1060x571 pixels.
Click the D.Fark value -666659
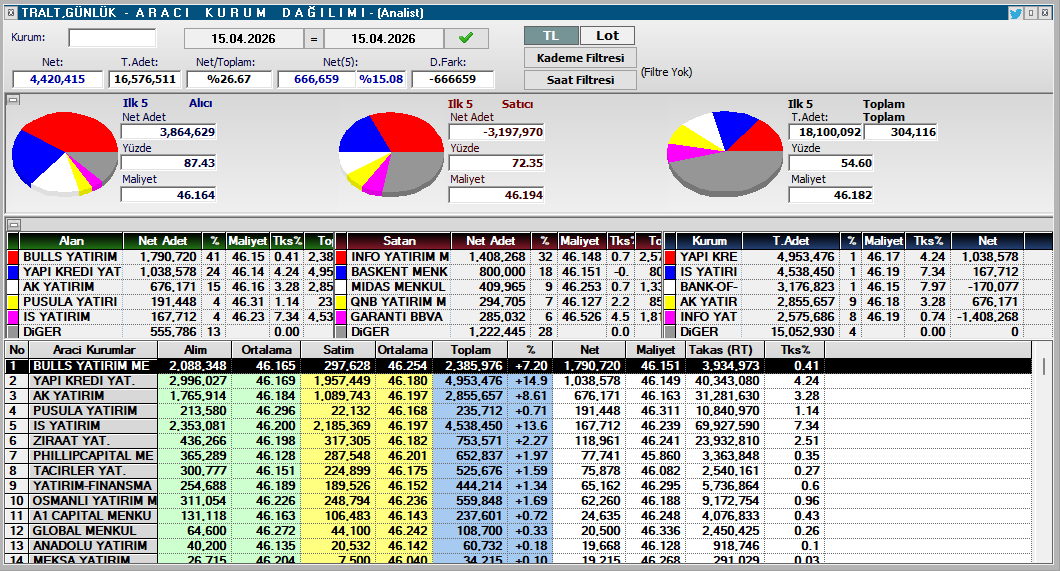pyautogui.click(x=452, y=79)
